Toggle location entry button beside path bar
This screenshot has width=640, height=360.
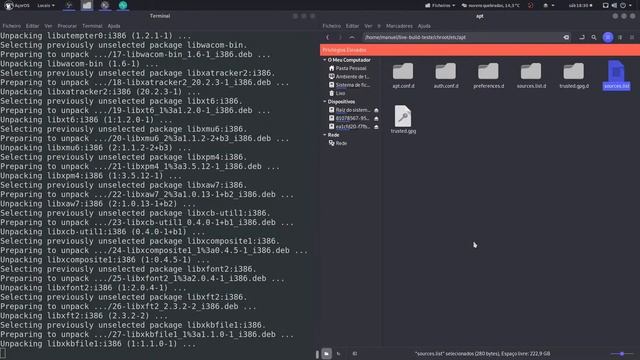(x=582, y=37)
